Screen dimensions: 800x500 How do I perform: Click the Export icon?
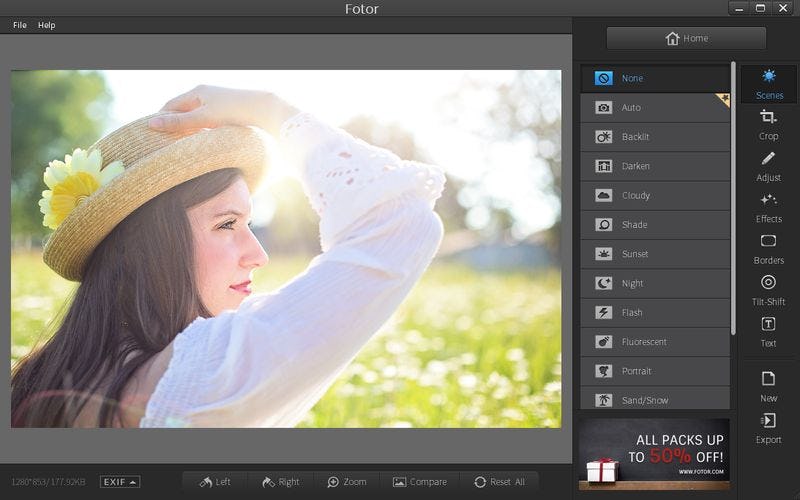[x=768, y=427]
